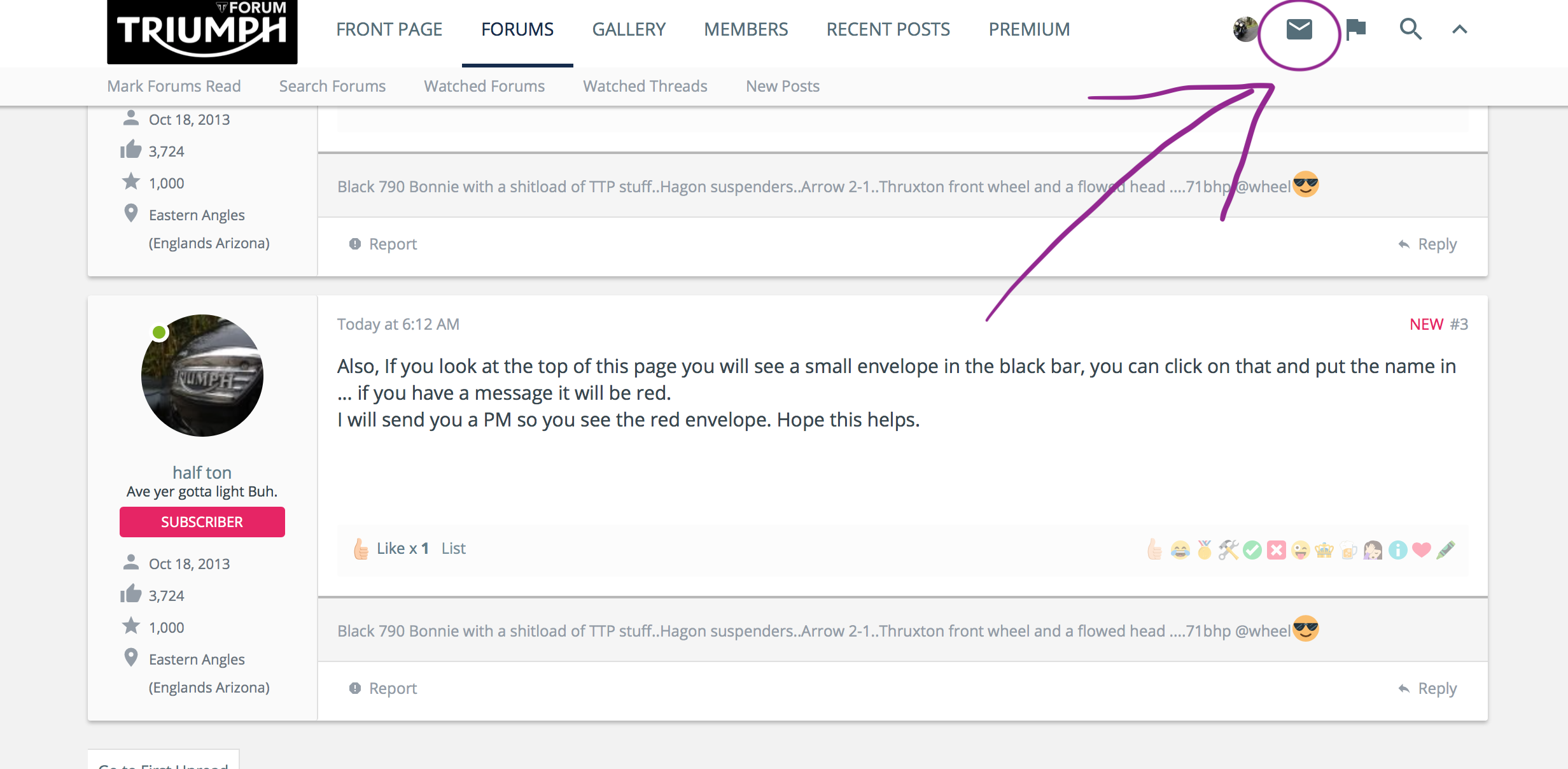Rate post with red X reaction
The width and height of the screenshot is (1568, 769).
coord(1276,550)
